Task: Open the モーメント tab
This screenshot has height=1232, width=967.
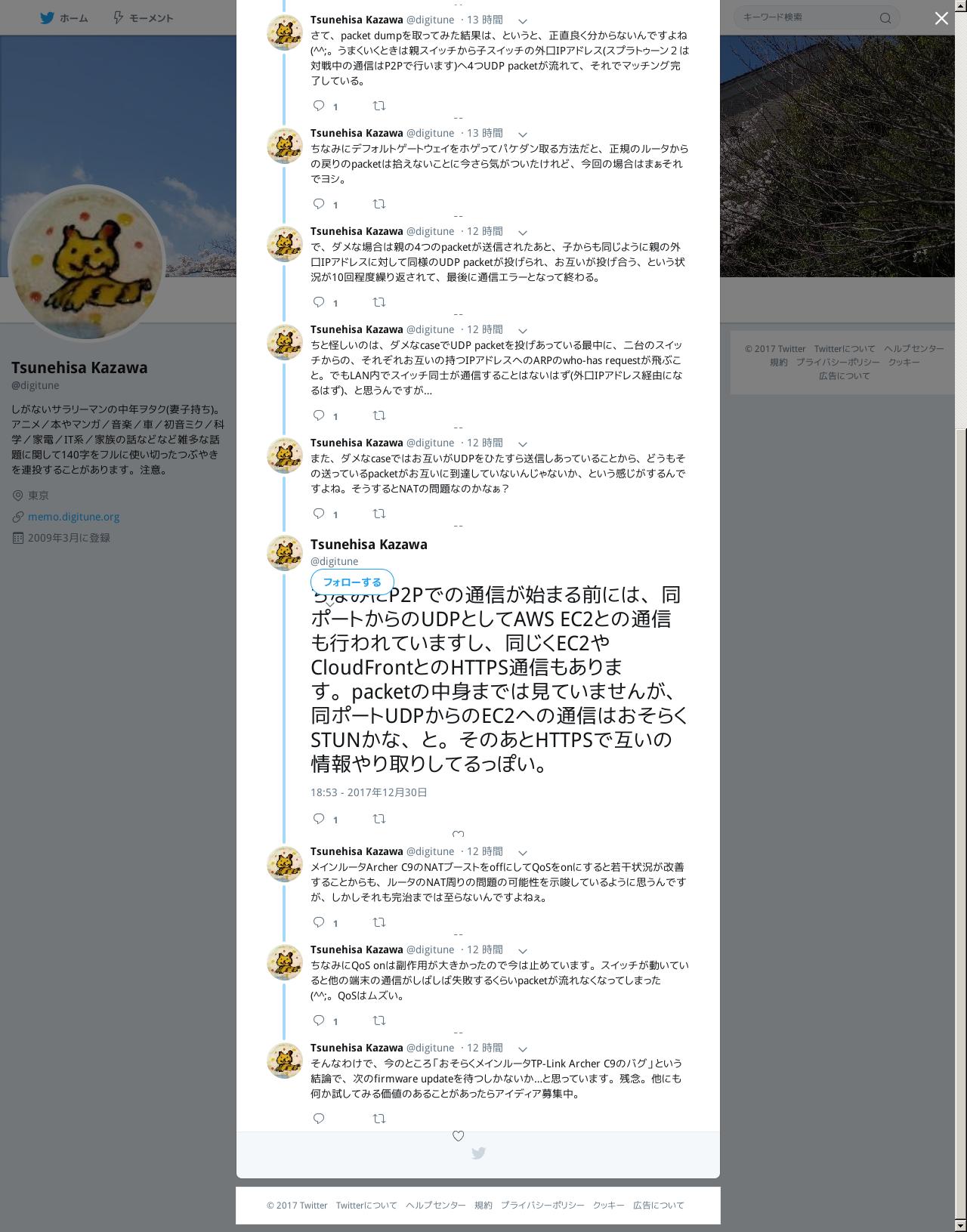Action: [x=143, y=17]
